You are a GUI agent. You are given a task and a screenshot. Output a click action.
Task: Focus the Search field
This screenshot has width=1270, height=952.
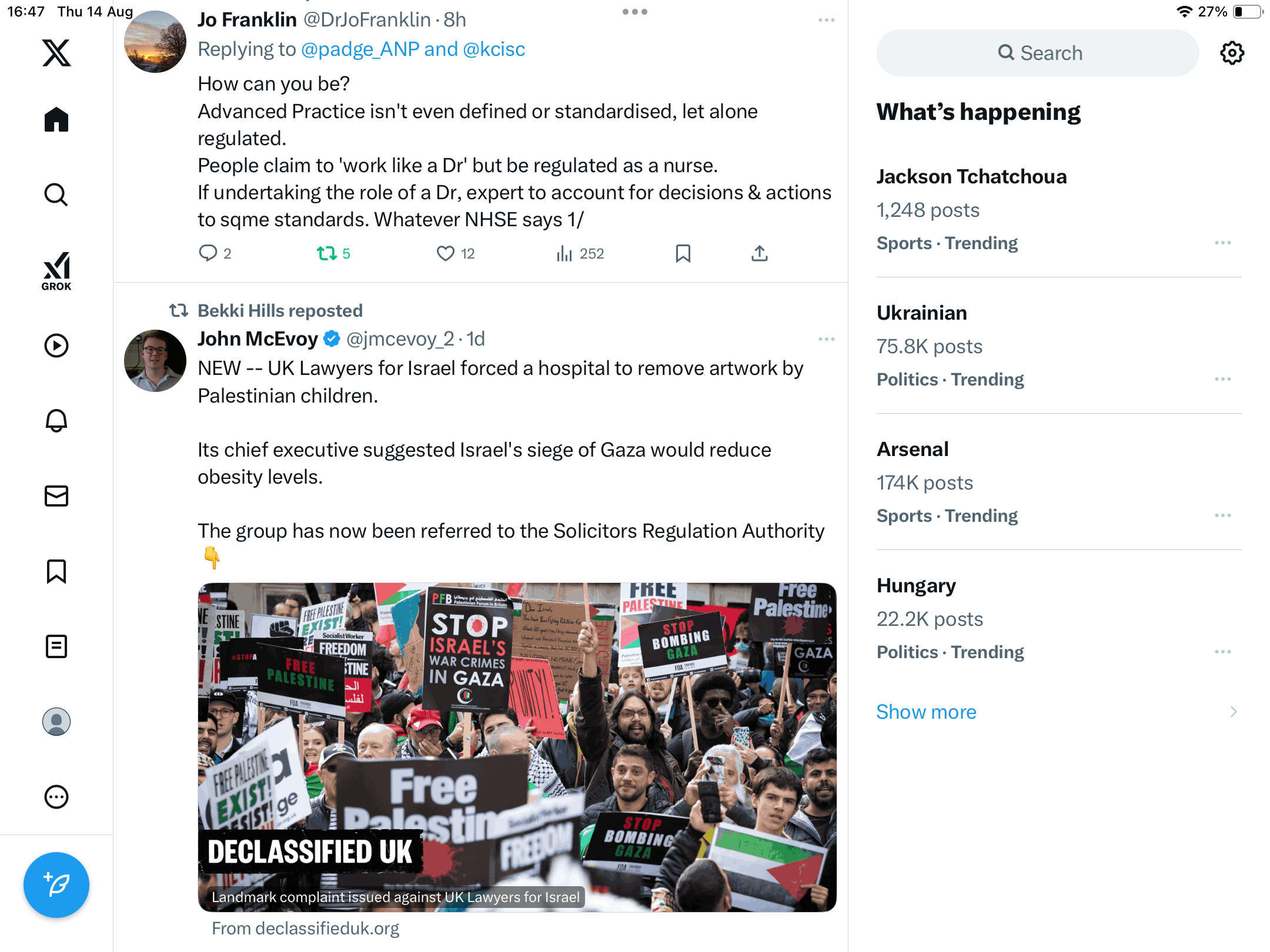click(1038, 53)
